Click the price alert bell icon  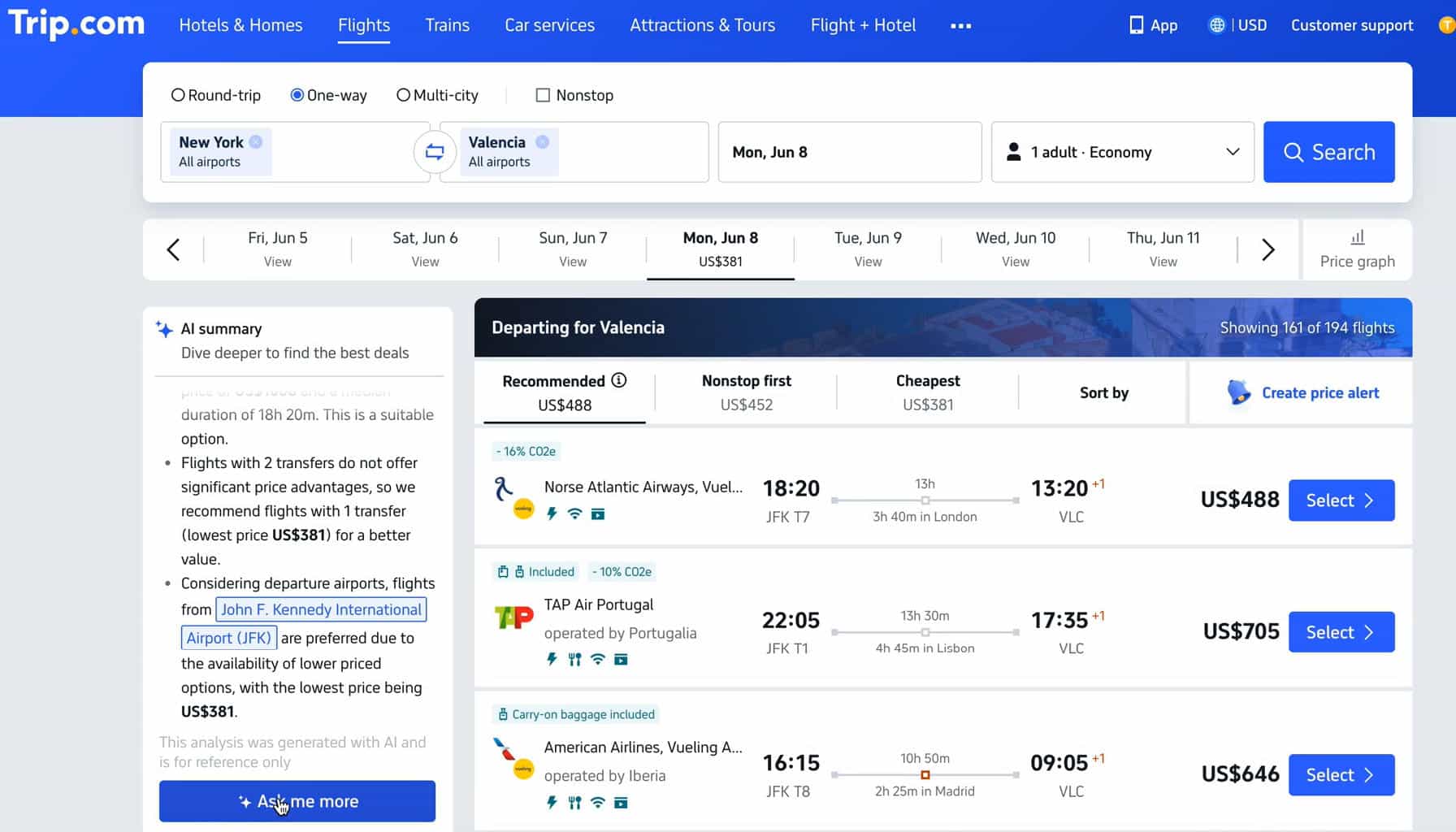[x=1239, y=392]
